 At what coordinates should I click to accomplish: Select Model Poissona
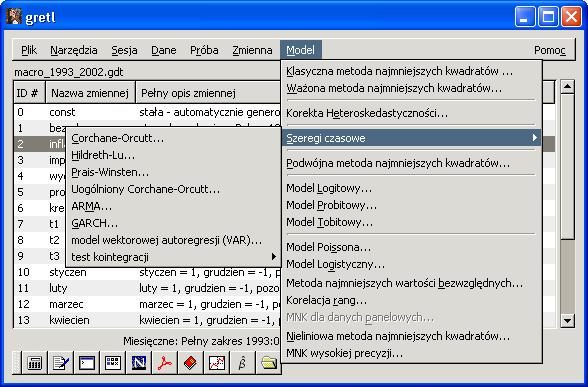411,248
